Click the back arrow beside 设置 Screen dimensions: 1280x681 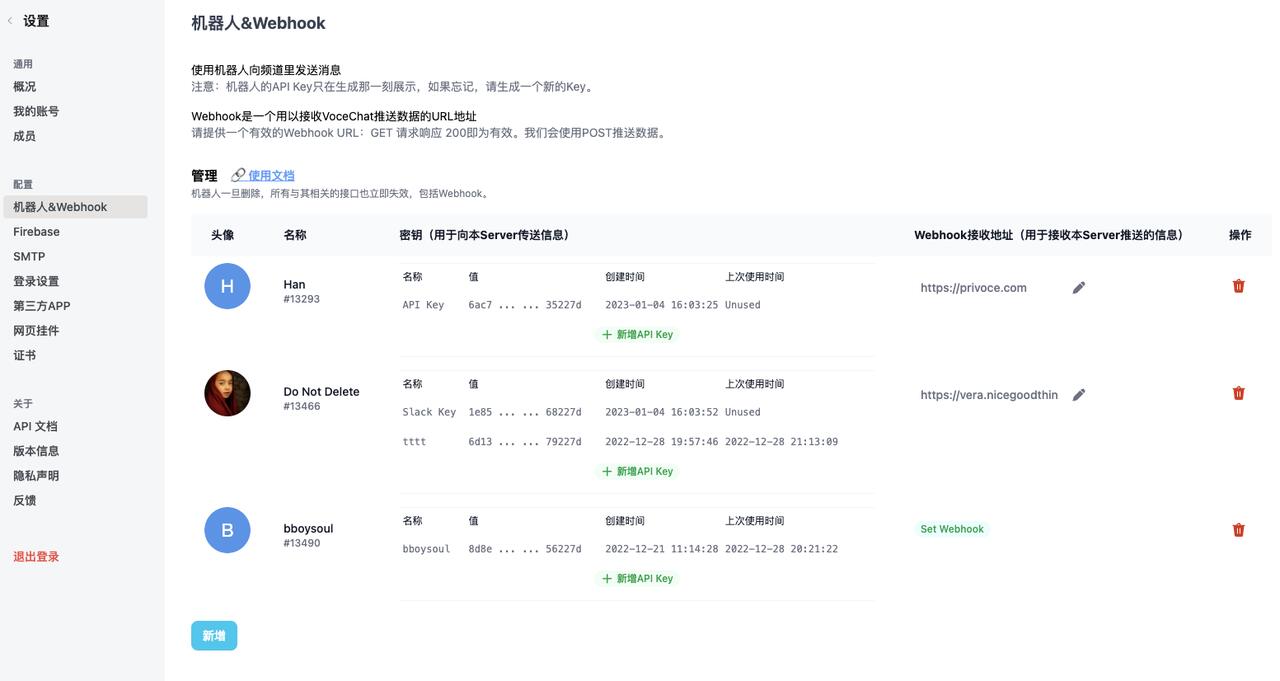click(11, 21)
